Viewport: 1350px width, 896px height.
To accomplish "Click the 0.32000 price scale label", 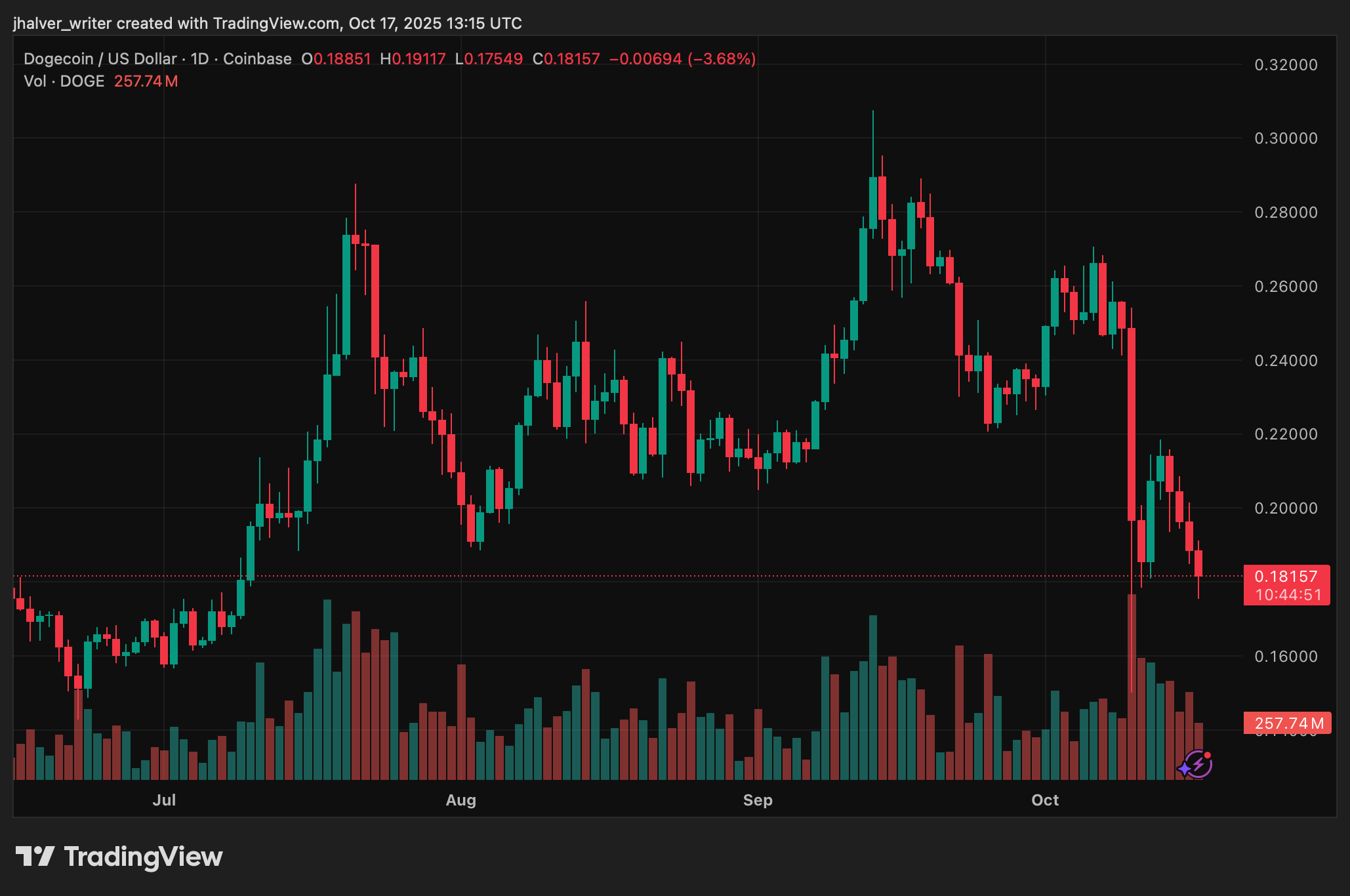I will pos(1286,65).
